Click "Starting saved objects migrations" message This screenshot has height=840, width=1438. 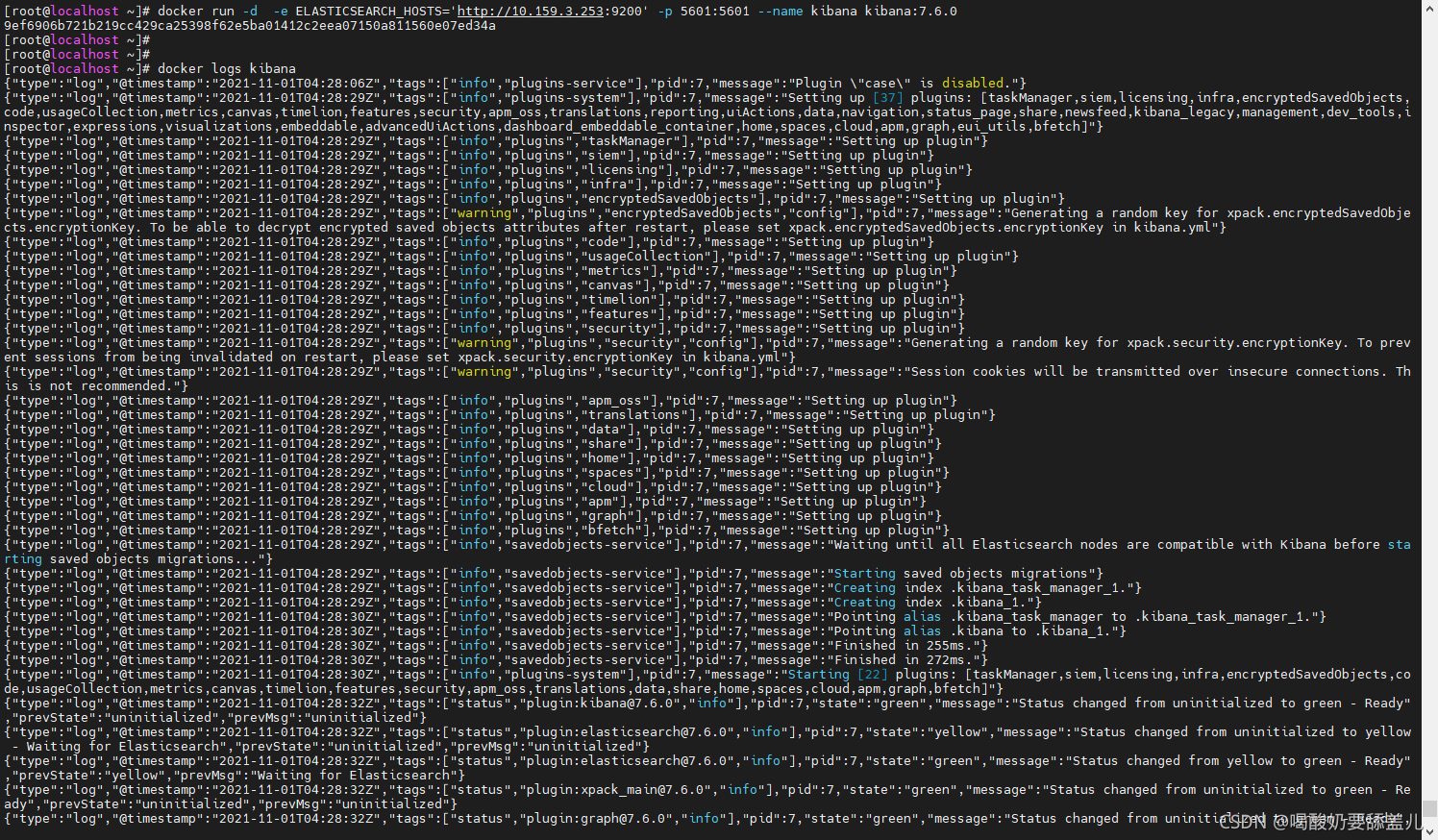click(x=962, y=574)
